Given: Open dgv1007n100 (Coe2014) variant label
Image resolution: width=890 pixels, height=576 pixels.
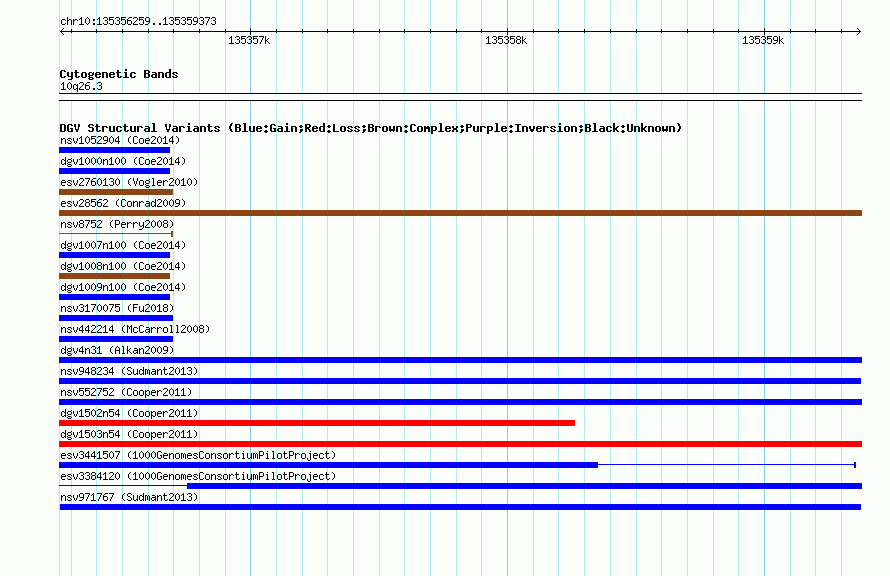Looking at the screenshot, I should click(123, 245).
